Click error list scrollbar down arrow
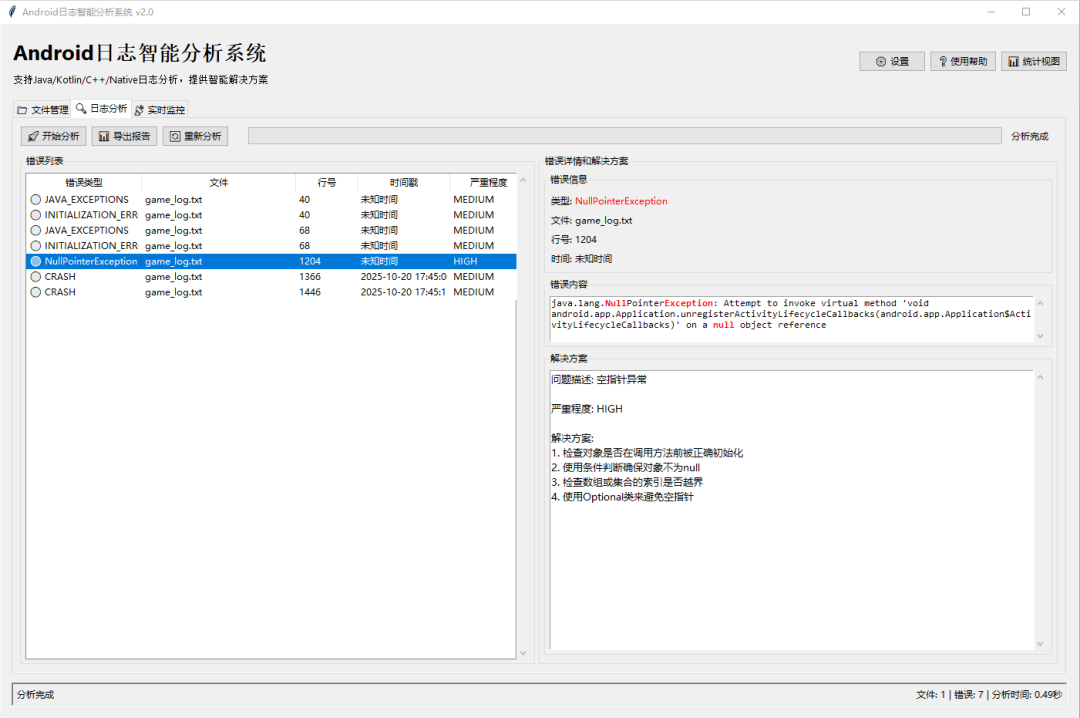1080x718 pixels. [523, 653]
